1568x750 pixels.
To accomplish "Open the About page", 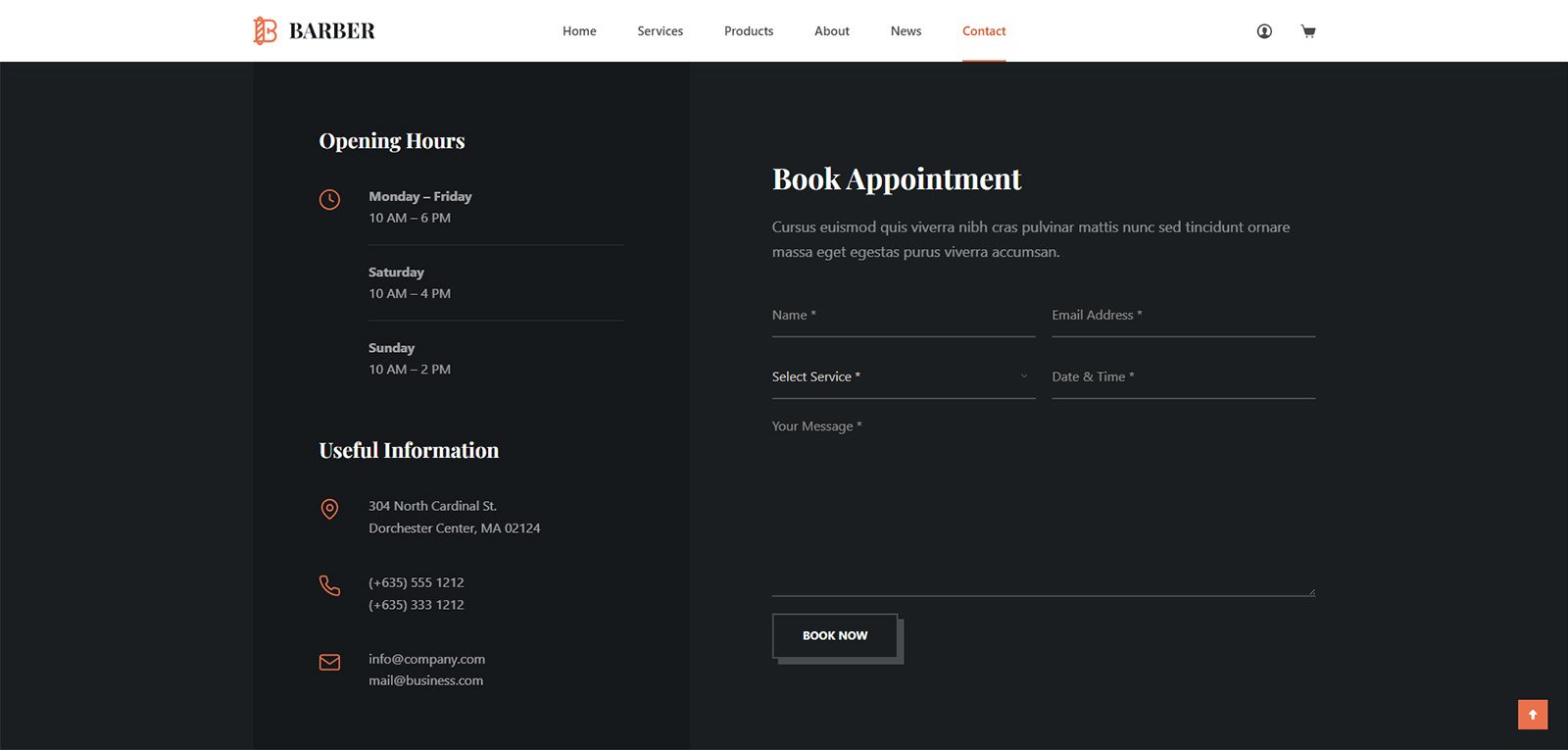I will pos(831,31).
